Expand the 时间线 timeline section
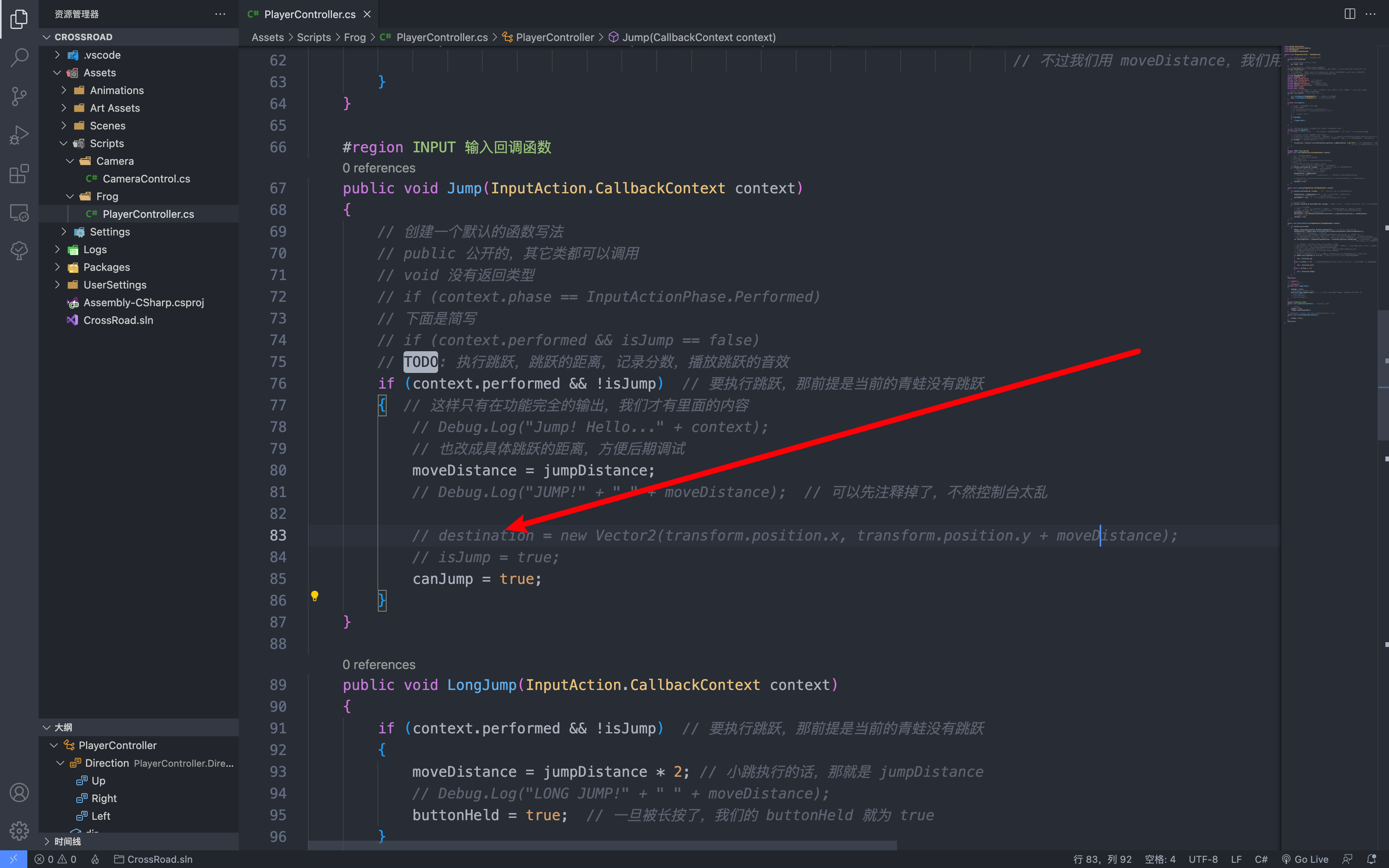 pos(138,841)
